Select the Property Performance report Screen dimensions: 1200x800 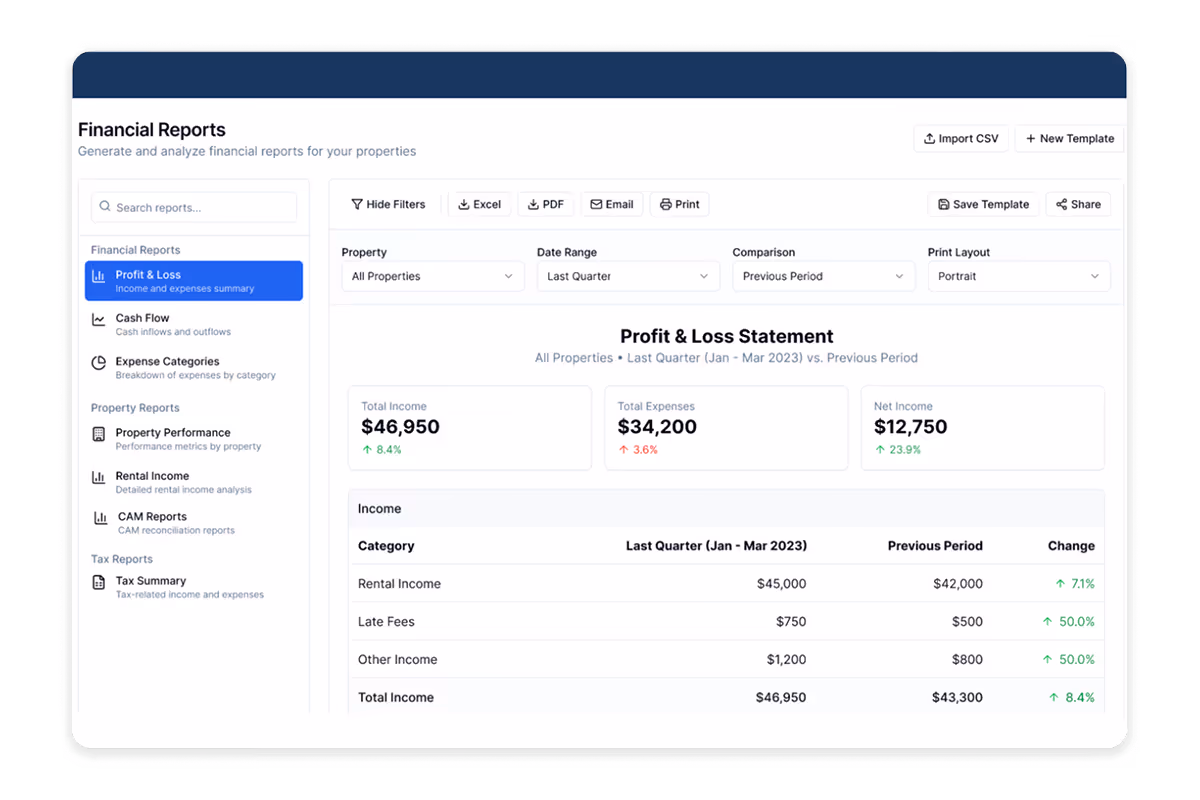pos(194,439)
